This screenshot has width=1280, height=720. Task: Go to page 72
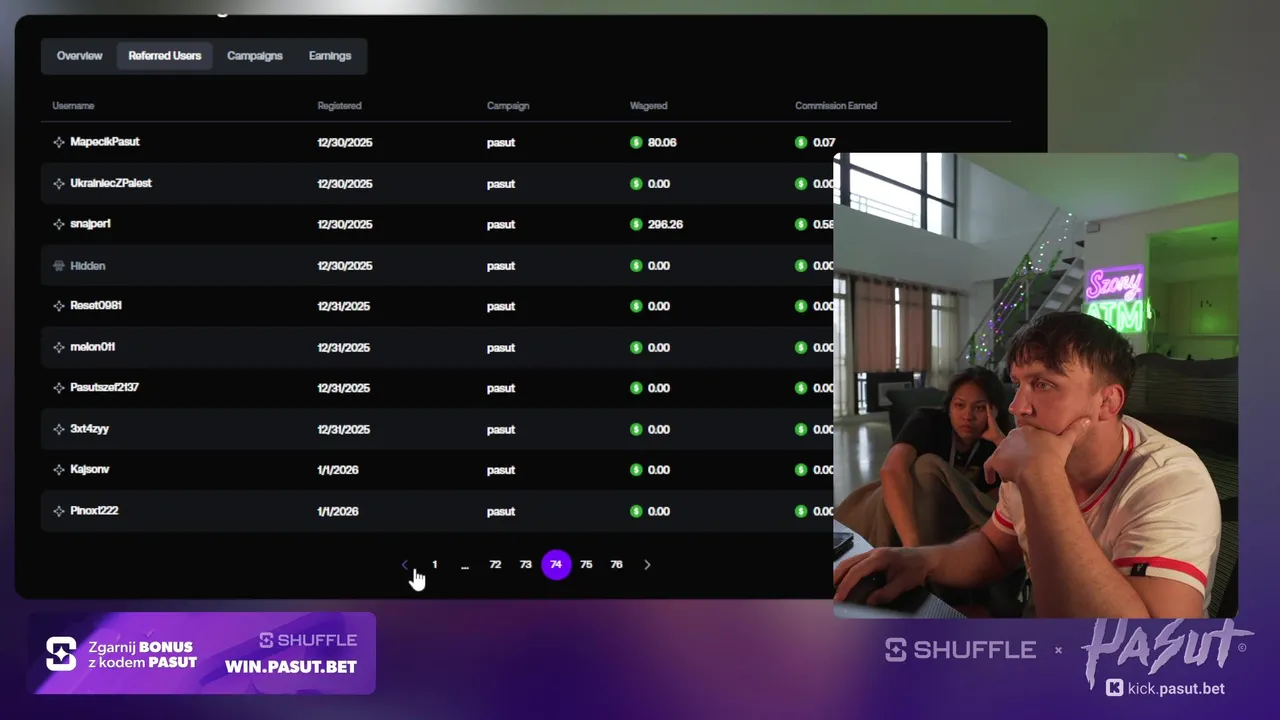pos(495,565)
